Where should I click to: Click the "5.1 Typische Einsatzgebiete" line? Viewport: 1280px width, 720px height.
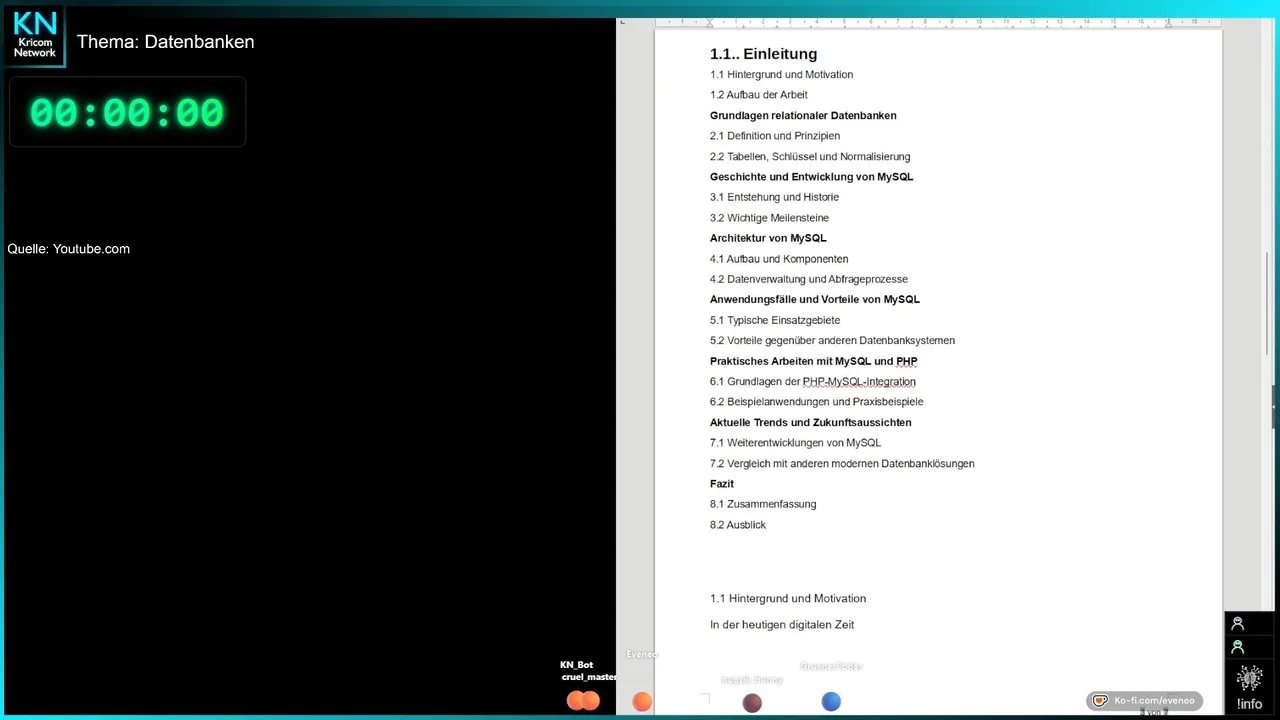775,320
